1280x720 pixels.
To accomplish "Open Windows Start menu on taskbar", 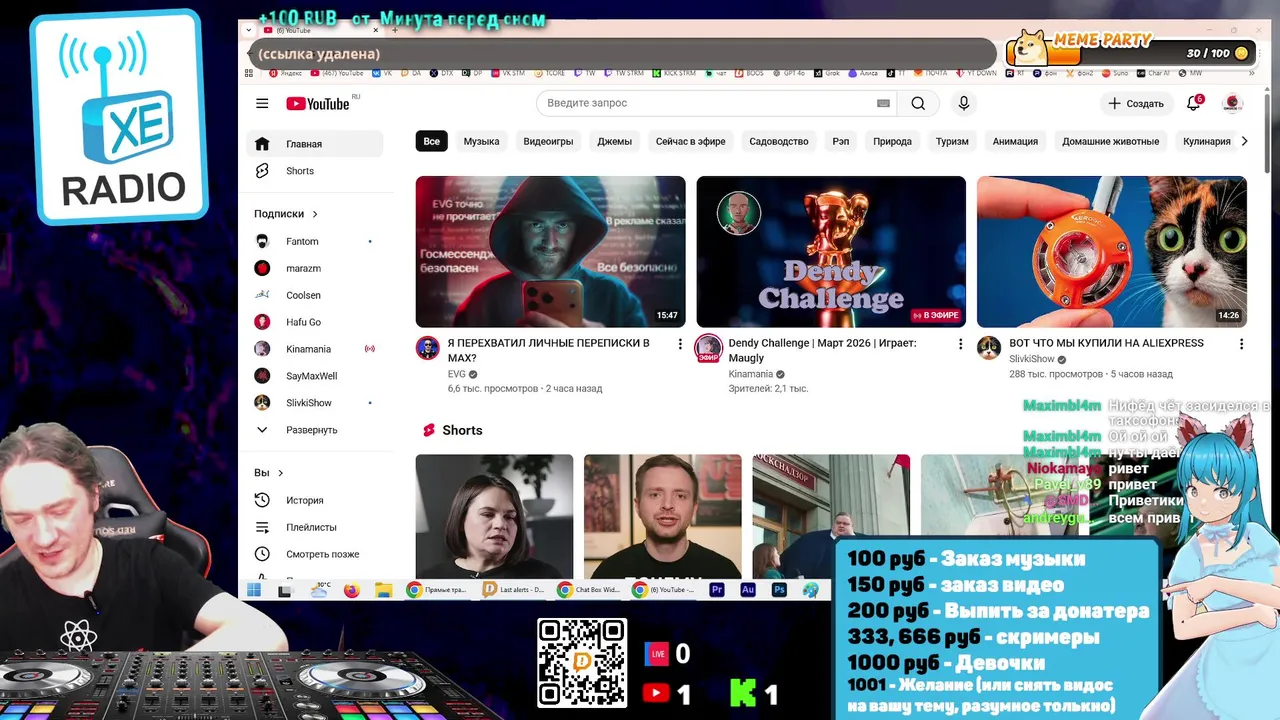I will click(254, 590).
